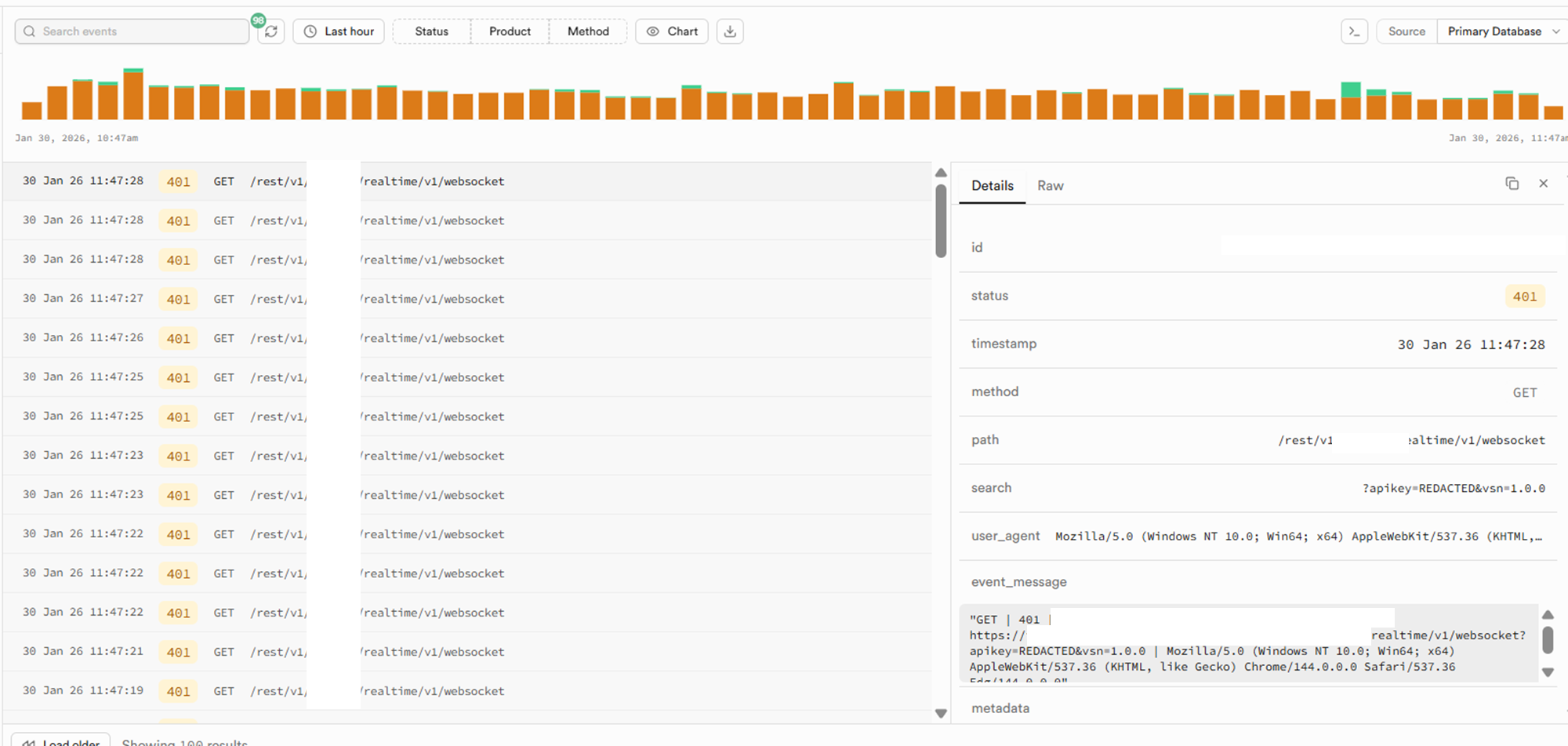Screen dimensions: 1568x746
Task: Click the search value ?apikey=REDACTED&vsn=1.0.0
Action: 1454,488
